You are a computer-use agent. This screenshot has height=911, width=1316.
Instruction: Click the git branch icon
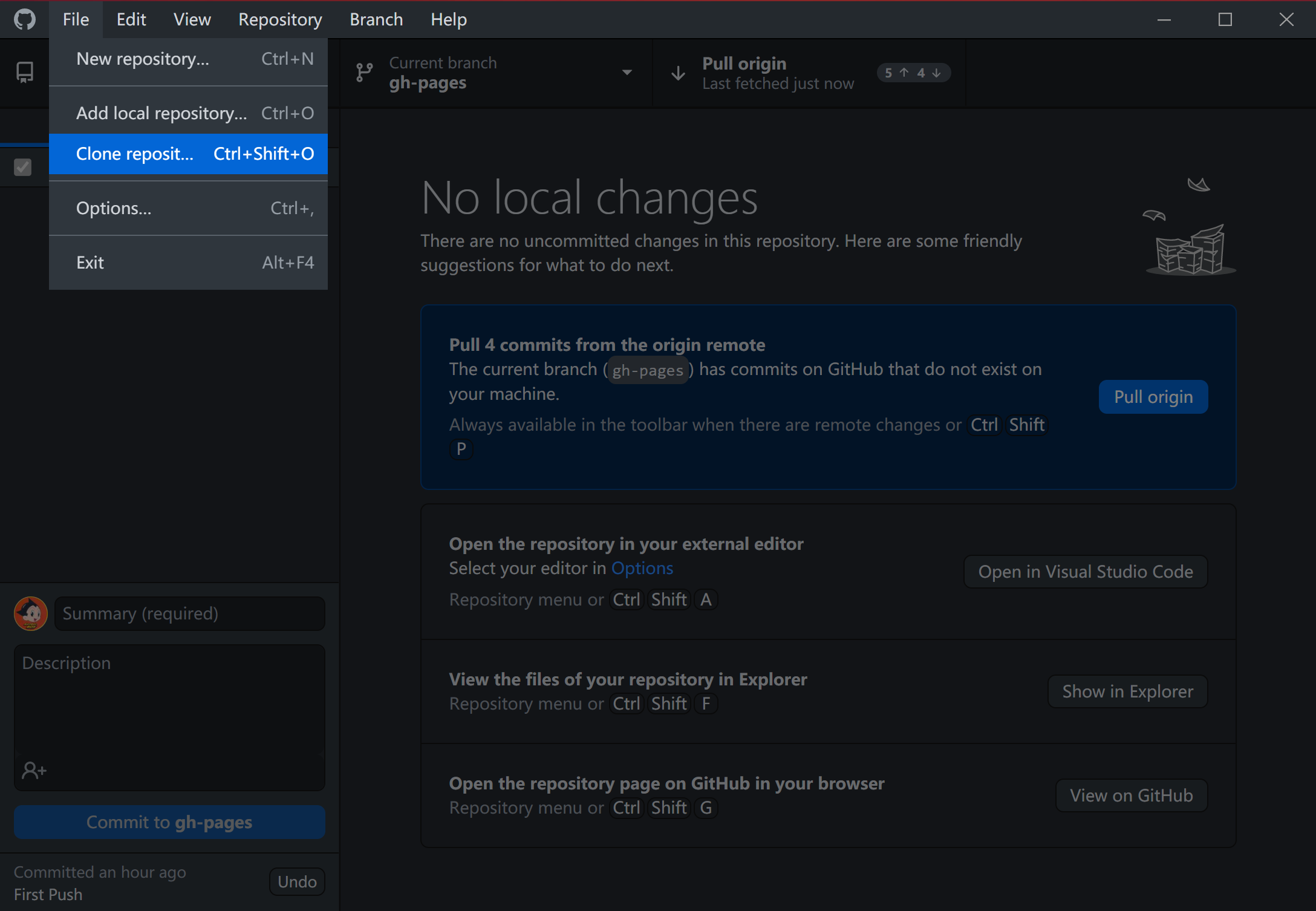365,73
